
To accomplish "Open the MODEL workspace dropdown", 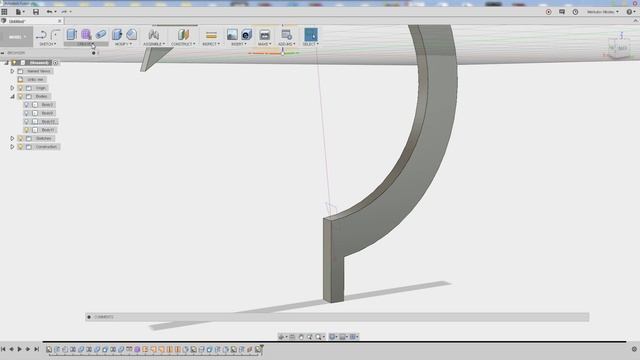I will (x=16, y=37).
